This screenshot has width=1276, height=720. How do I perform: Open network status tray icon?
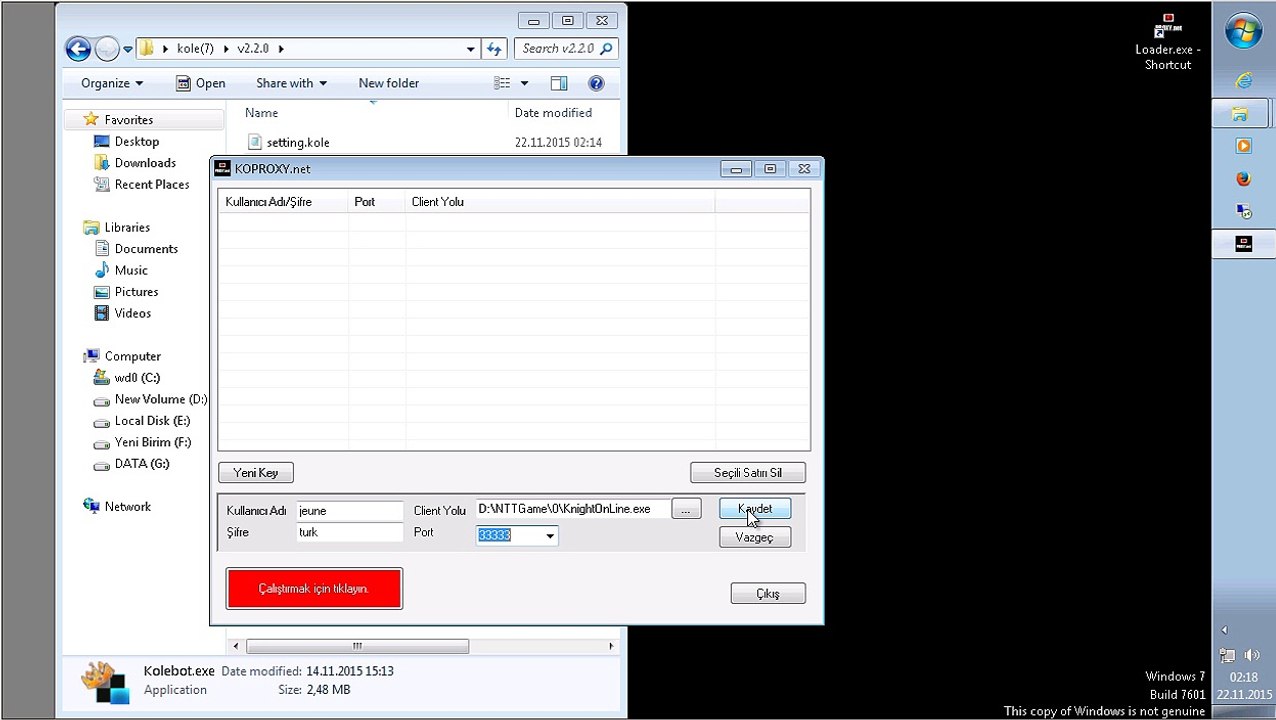[x=1227, y=656]
